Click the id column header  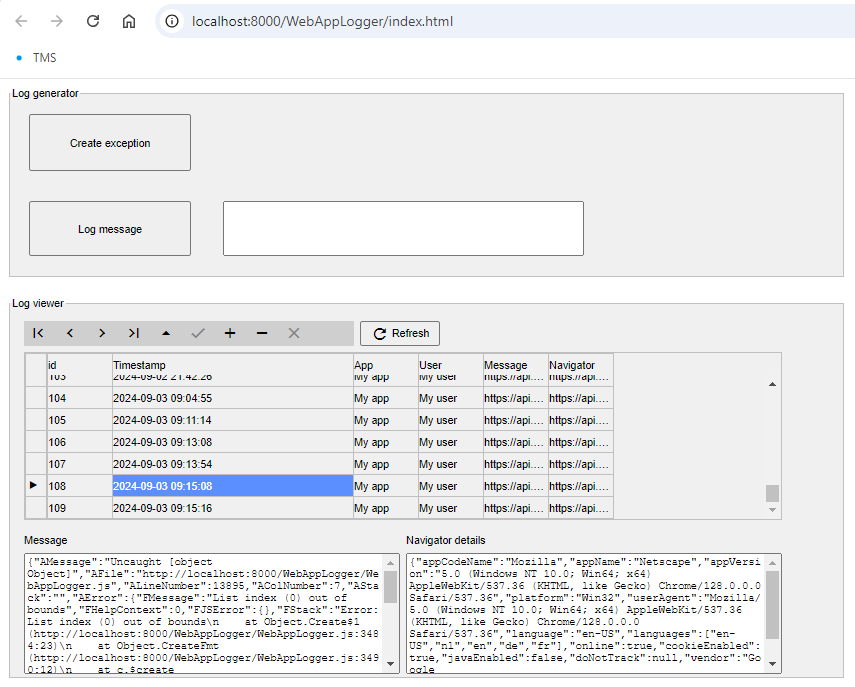80,365
